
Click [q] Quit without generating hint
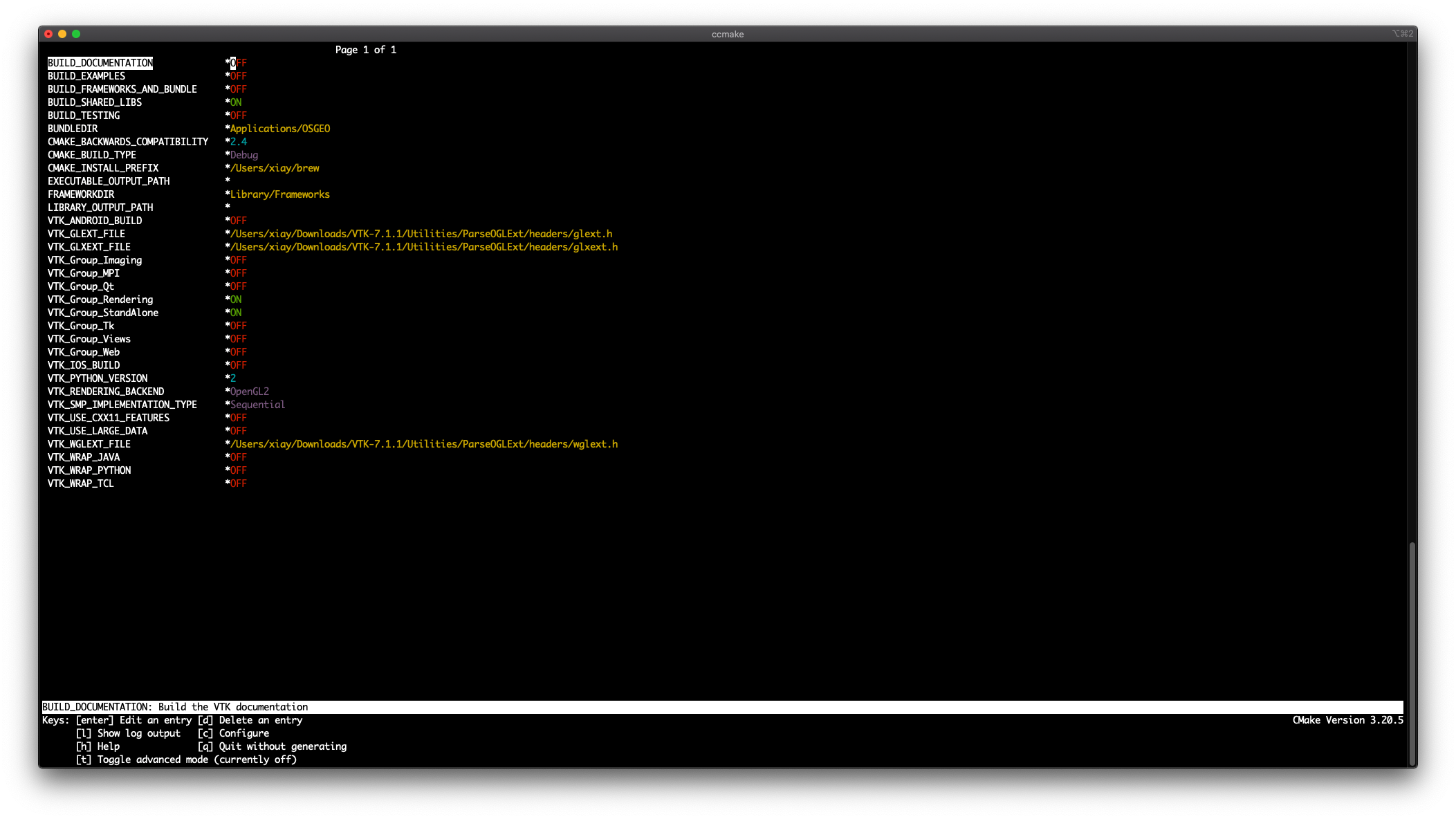click(x=272, y=746)
